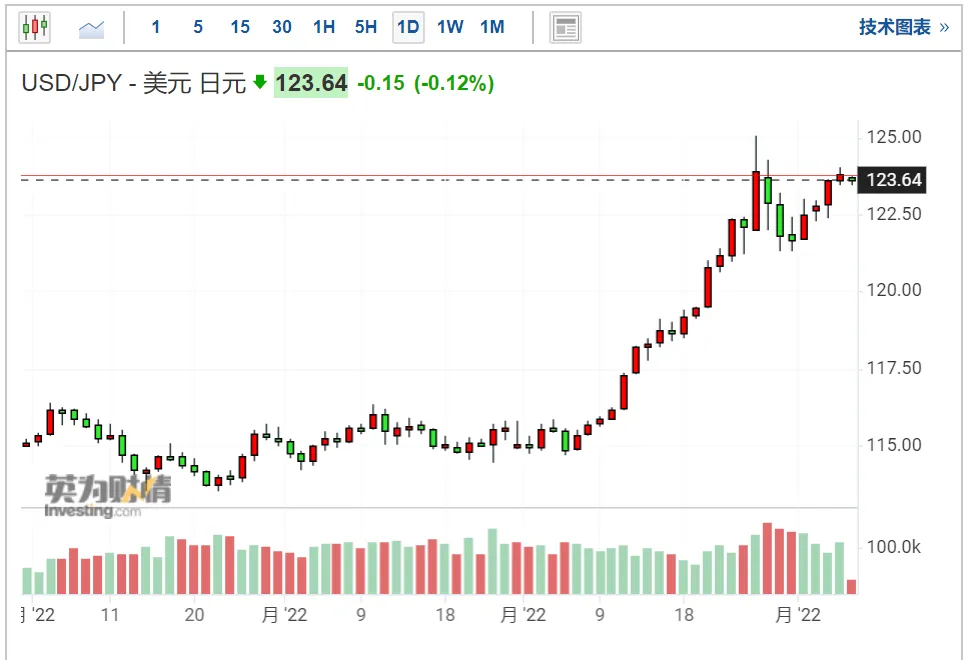Click the tallest red volume bar

pos(767,559)
